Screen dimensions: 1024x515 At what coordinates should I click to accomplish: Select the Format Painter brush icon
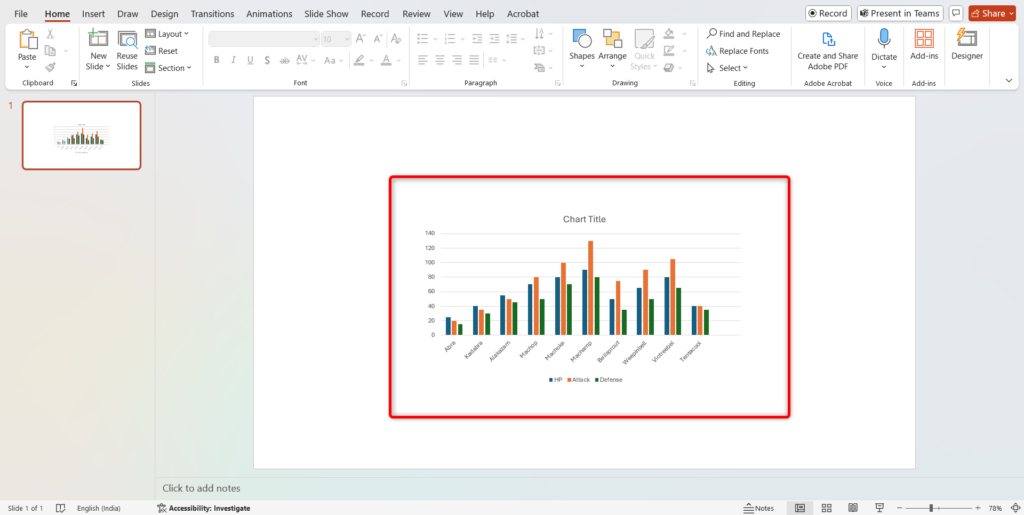[x=50, y=67]
